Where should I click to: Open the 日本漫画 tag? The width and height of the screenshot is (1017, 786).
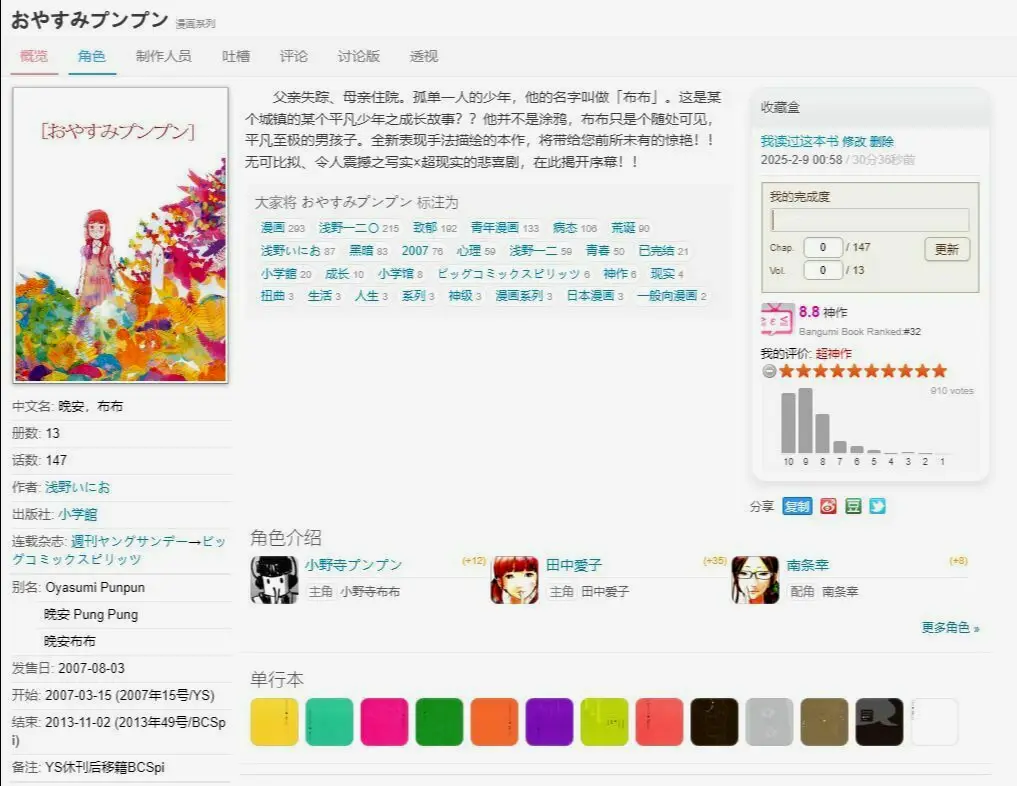(590, 296)
